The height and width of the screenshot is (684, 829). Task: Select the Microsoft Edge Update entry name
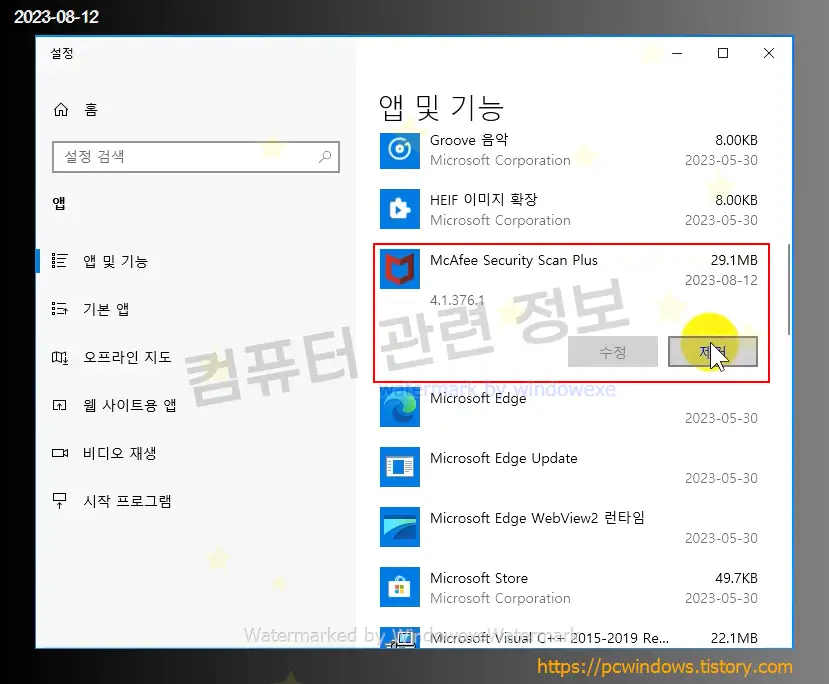click(x=503, y=458)
